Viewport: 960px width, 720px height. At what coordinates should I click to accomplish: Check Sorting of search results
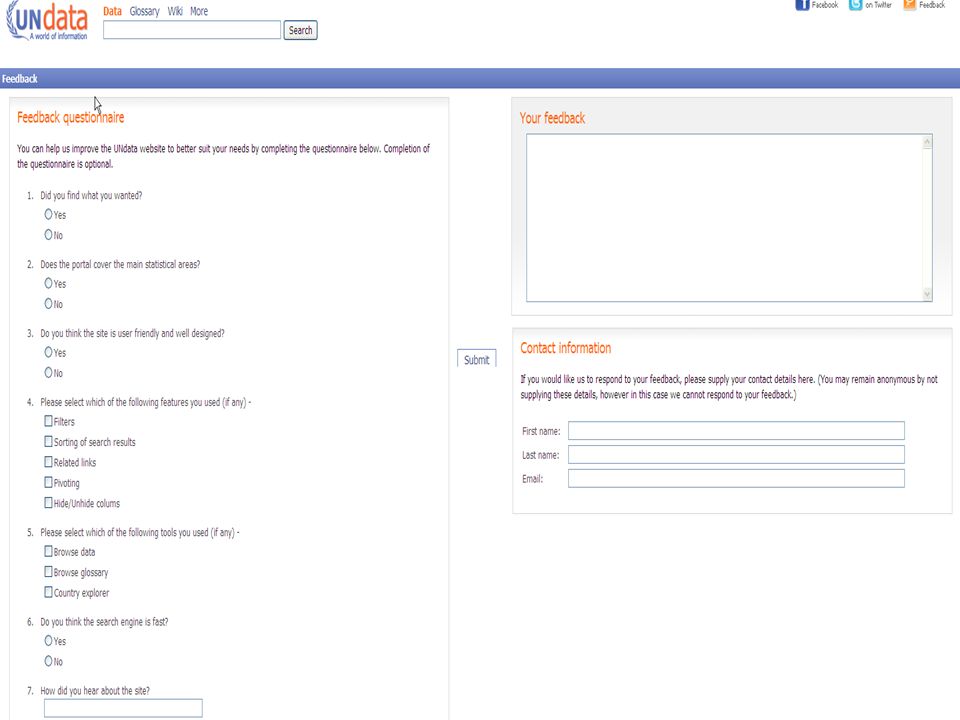(48, 441)
